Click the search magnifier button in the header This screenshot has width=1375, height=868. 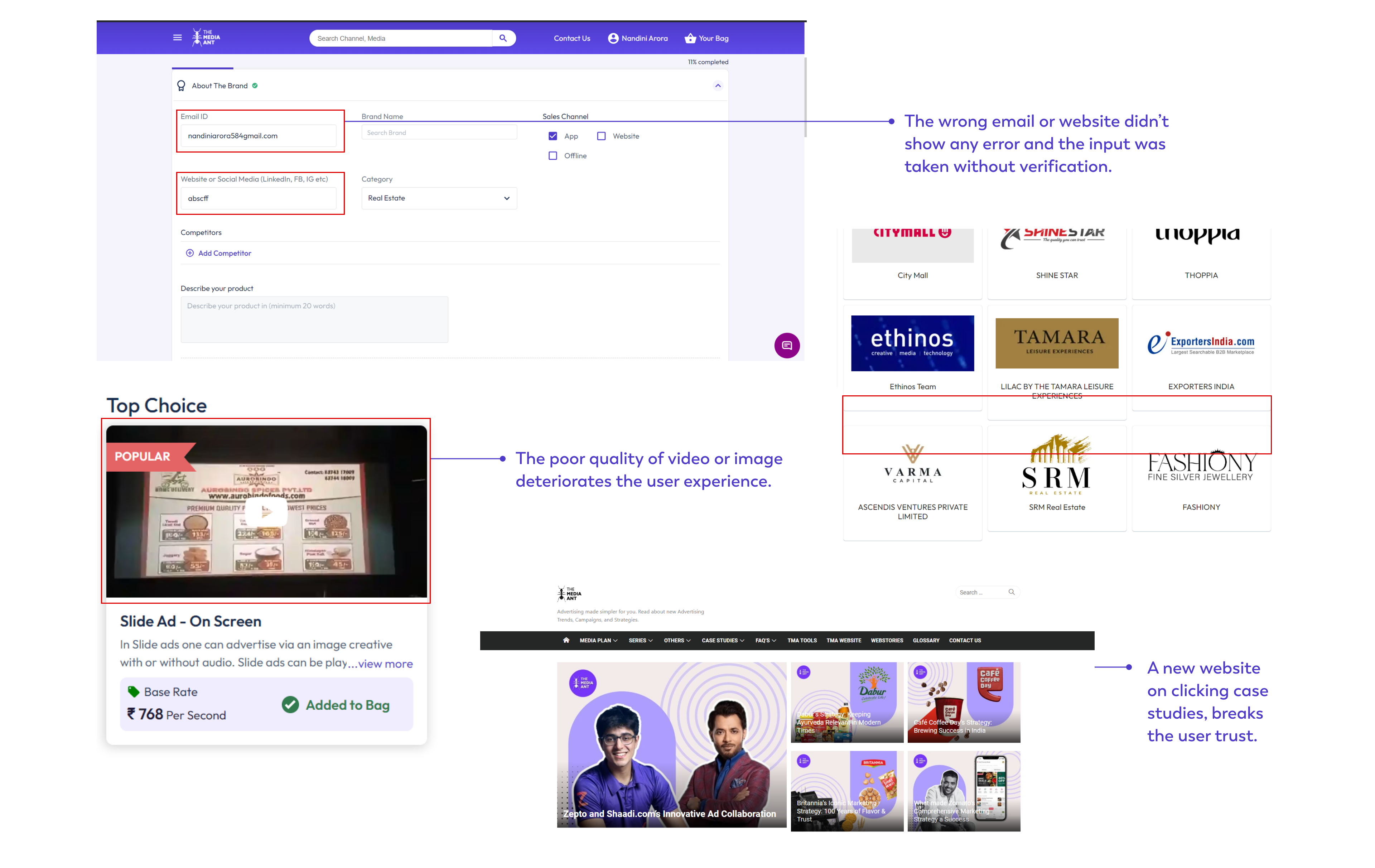[x=503, y=38]
